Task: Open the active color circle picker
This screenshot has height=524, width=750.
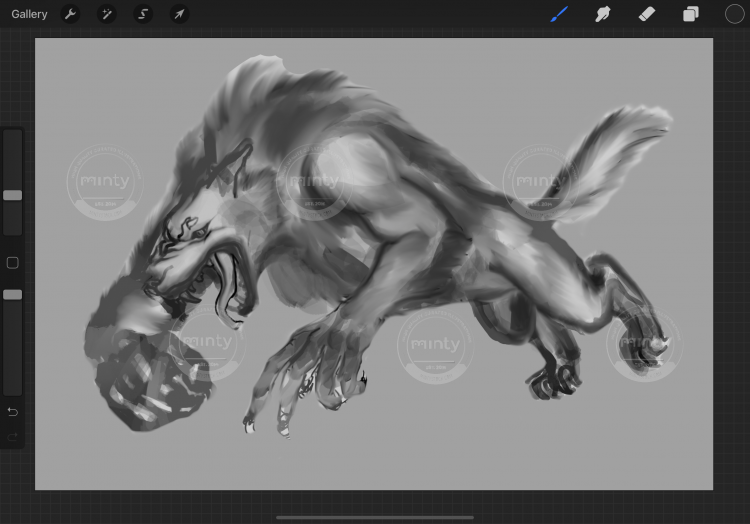Action: click(734, 14)
